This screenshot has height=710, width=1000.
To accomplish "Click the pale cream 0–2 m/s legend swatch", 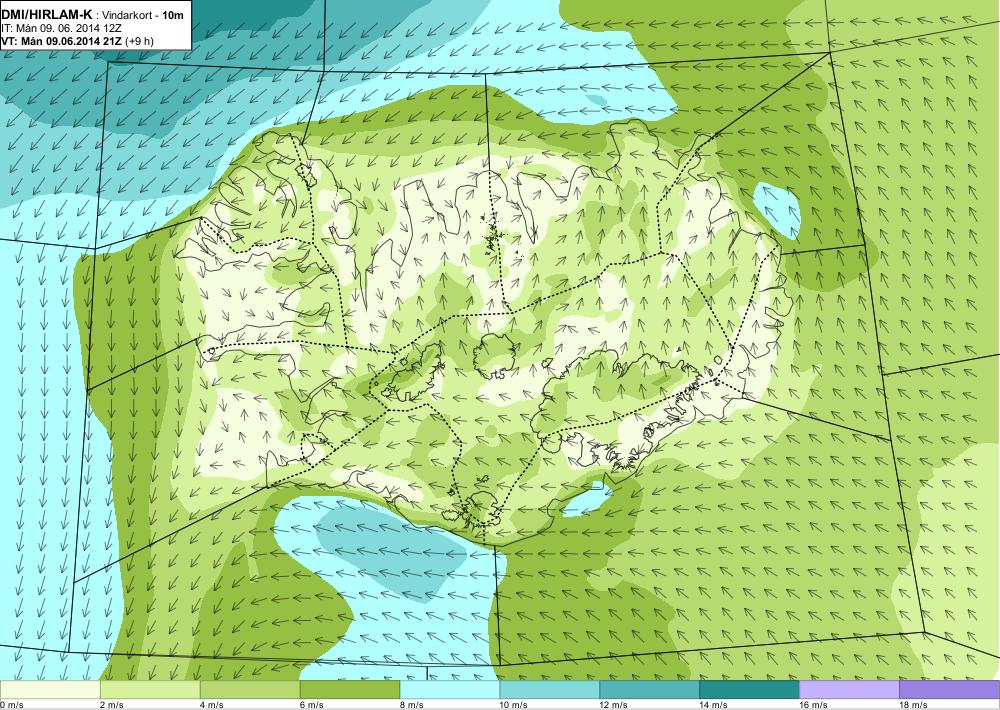I will tap(50, 690).
